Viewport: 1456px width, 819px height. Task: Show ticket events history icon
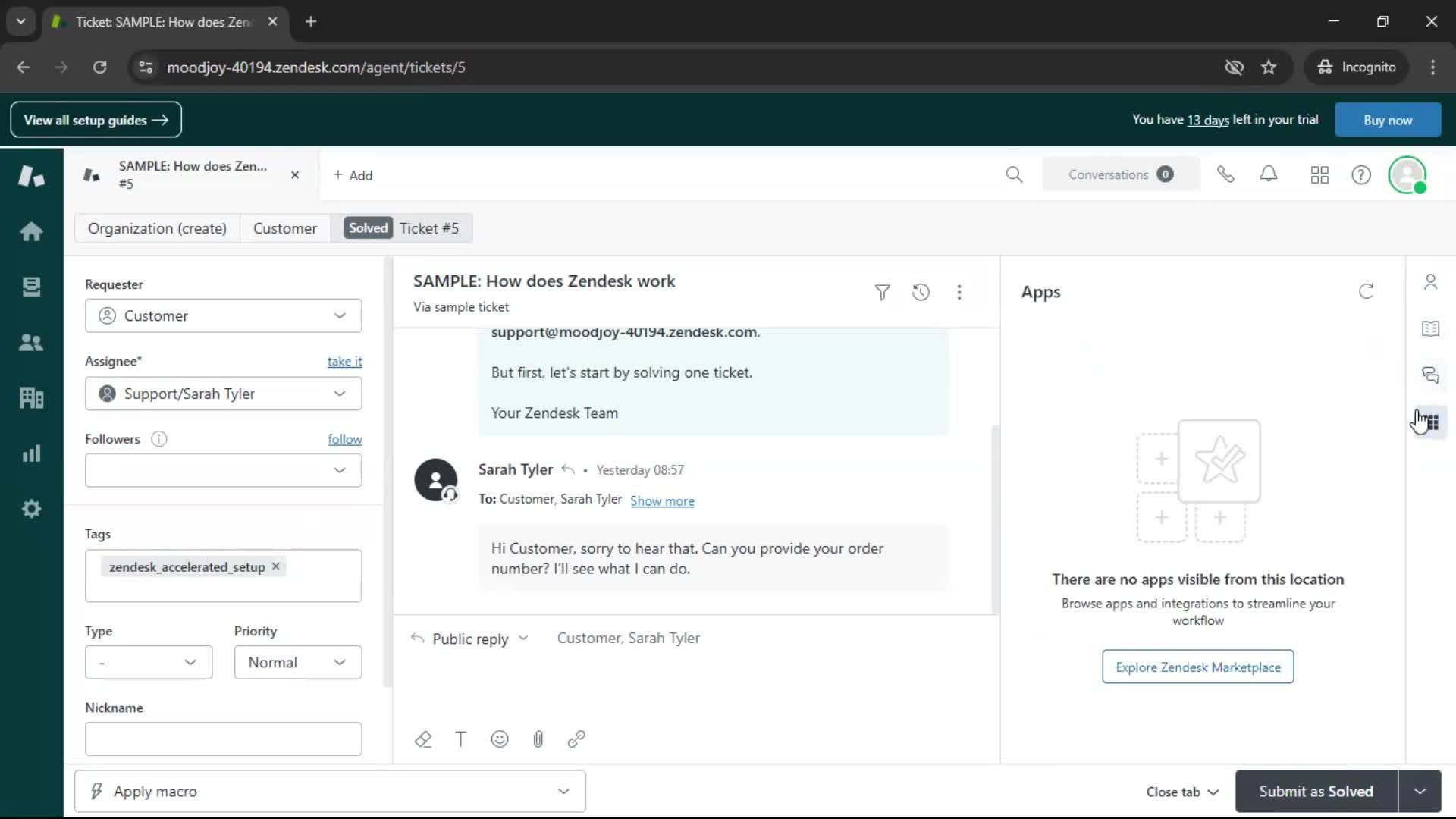click(921, 293)
